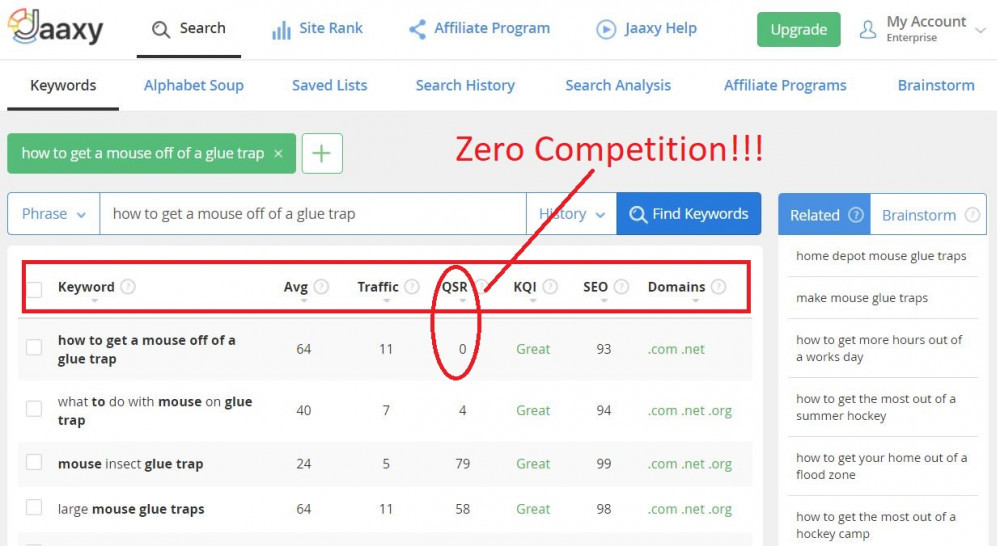Check the 'large mouse glue traps' row
The image size is (997, 546).
tap(34, 507)
